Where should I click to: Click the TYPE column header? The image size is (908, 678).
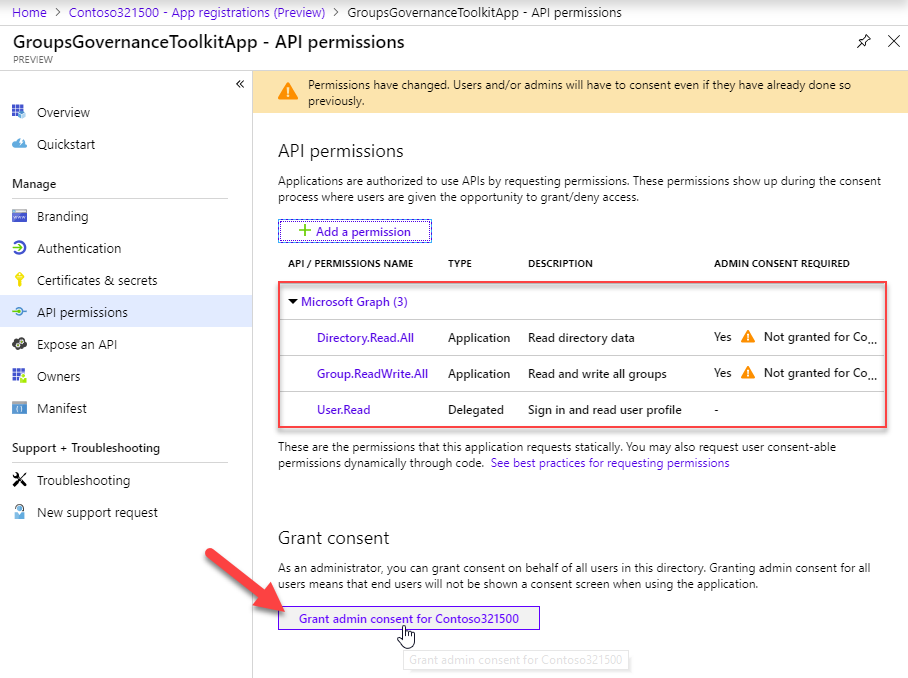pyautogui.click(x=460, y=263)
